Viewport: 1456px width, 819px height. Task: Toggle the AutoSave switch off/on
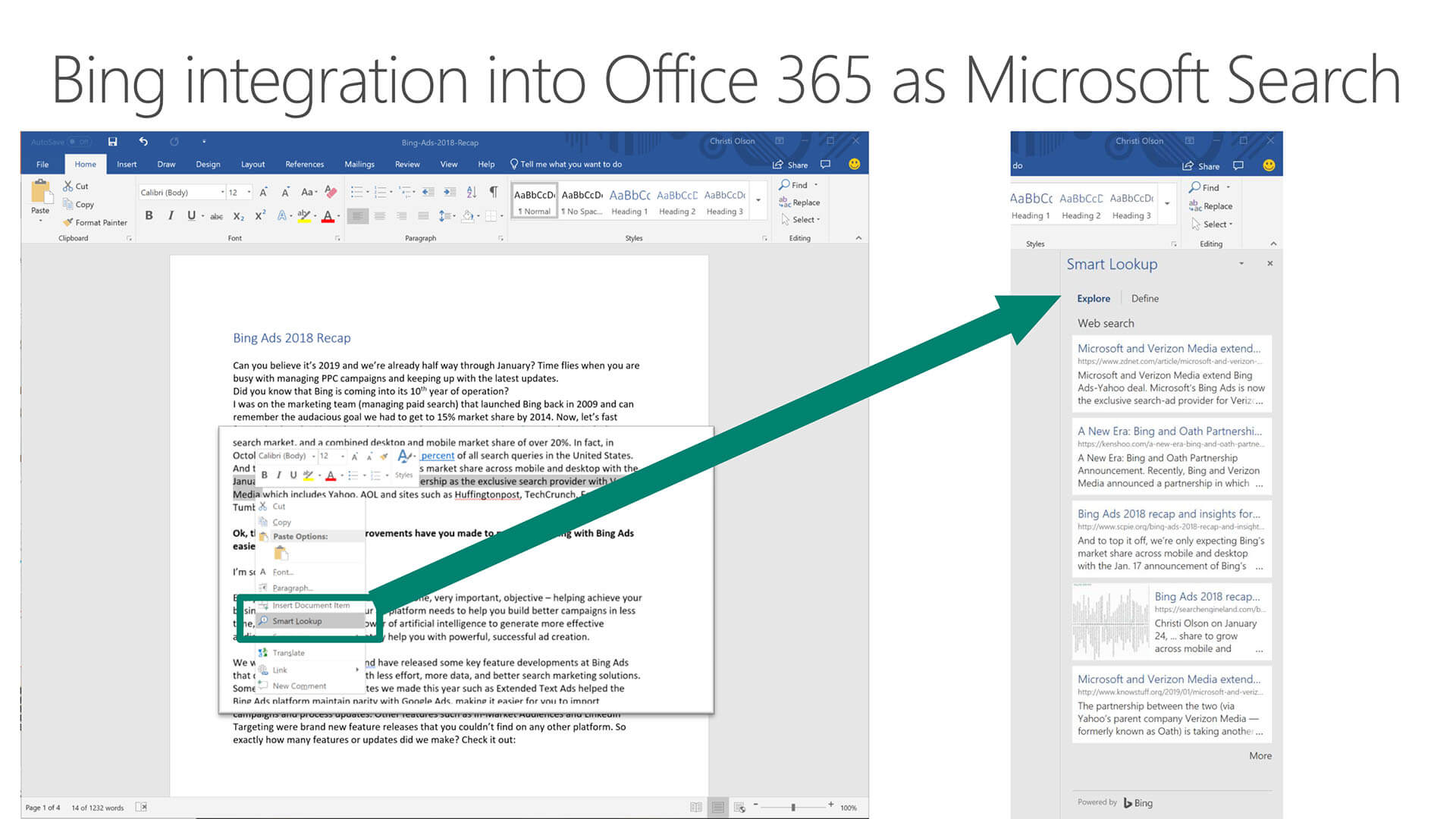[79, 142]
